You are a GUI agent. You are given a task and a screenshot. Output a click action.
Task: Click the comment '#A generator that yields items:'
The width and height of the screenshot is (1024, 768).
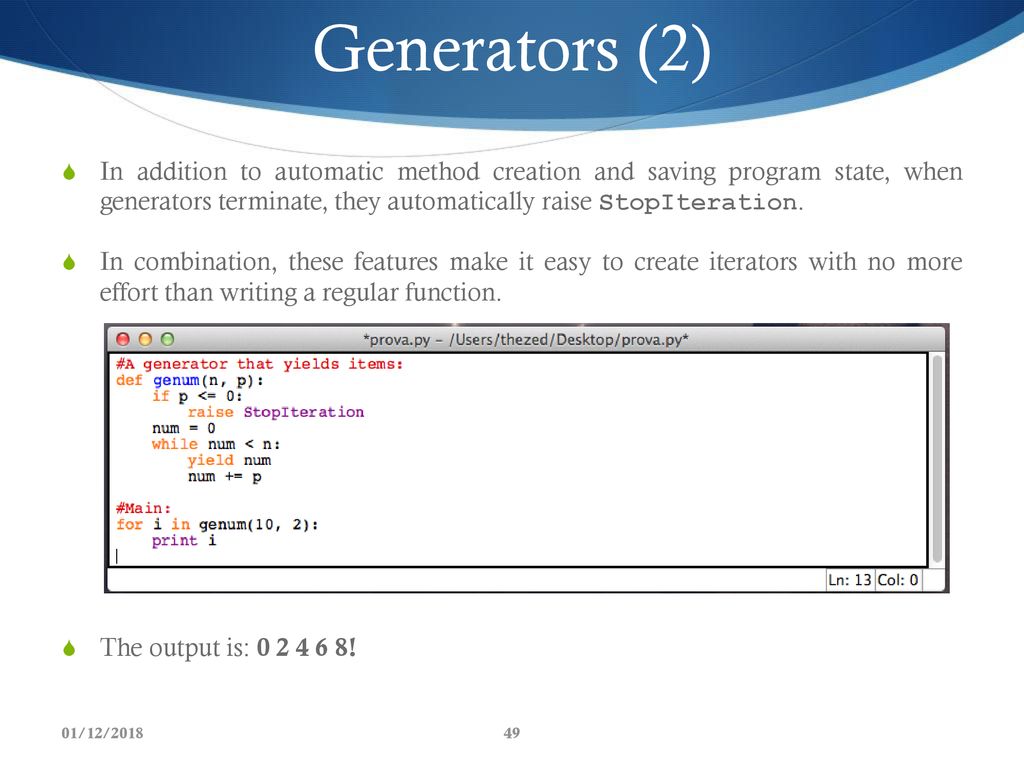point(259,364)
